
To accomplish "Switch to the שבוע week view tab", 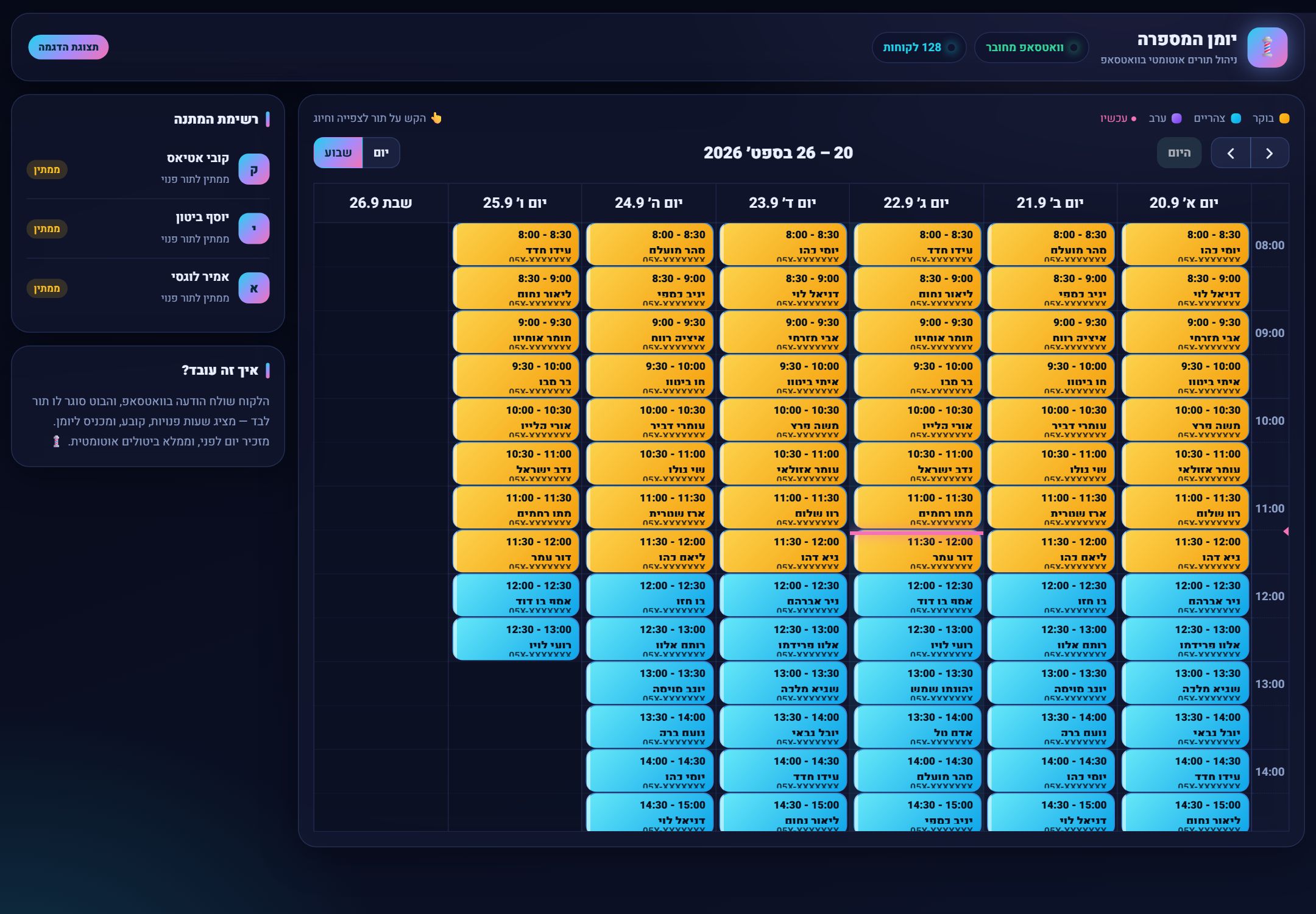I will tap(338, 152).
